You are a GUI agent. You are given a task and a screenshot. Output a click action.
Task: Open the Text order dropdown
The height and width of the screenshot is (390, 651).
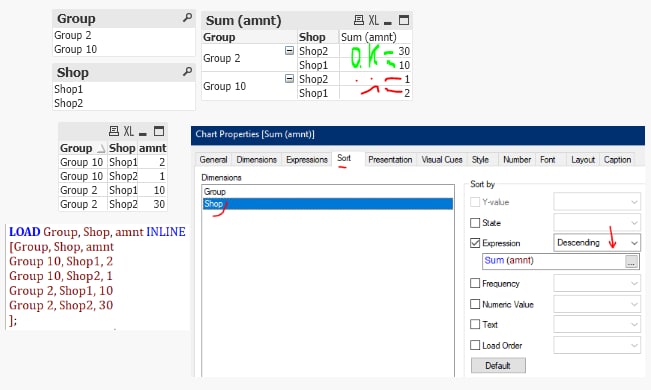pyautogui.click(x=597, y=324)
